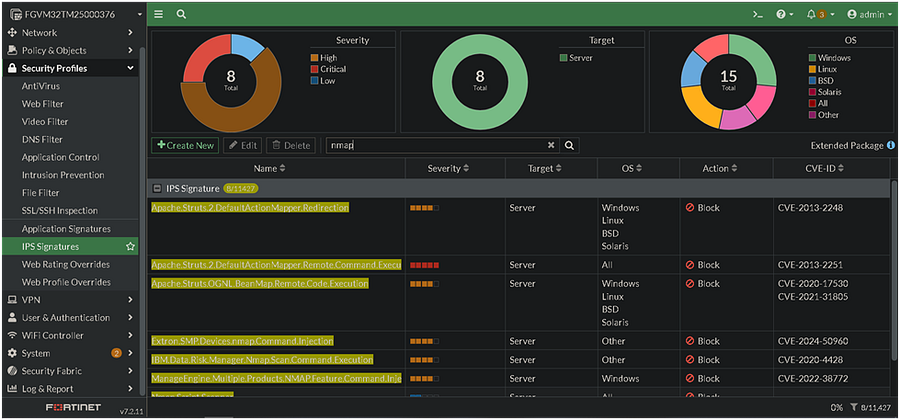
Task: Expand Policy & Objects menu
Action: 71,50
